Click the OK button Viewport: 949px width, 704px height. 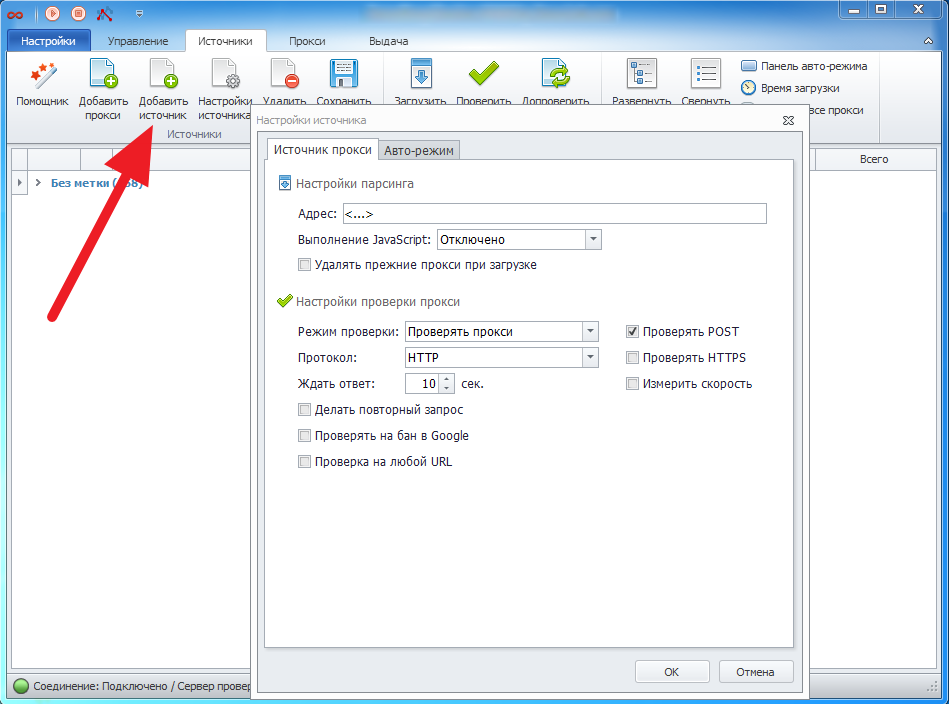tap(672, 672)
